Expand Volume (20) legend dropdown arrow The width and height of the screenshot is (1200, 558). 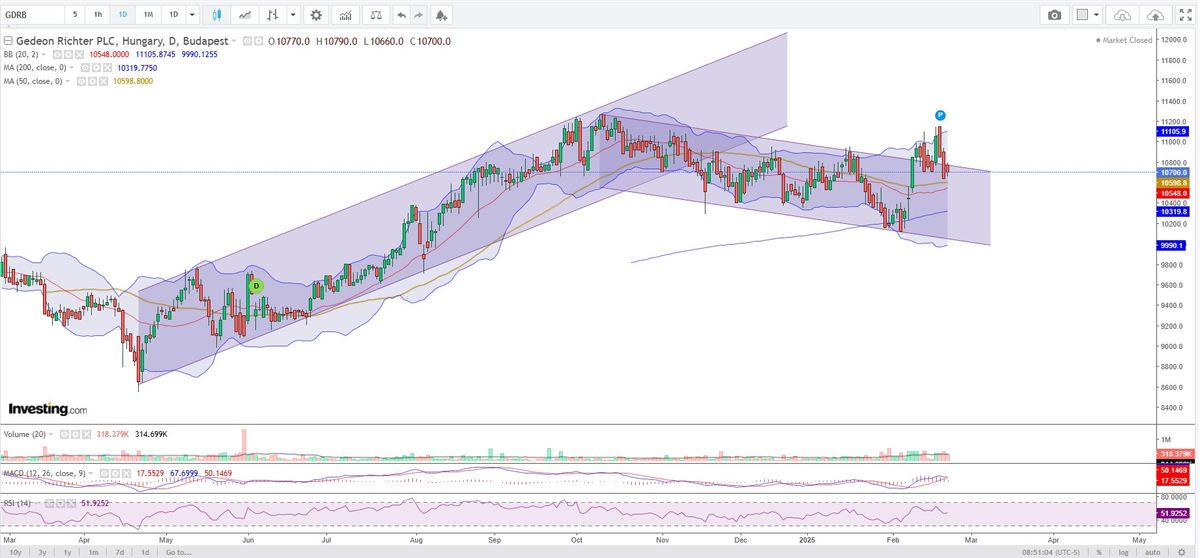coord(50,434)
